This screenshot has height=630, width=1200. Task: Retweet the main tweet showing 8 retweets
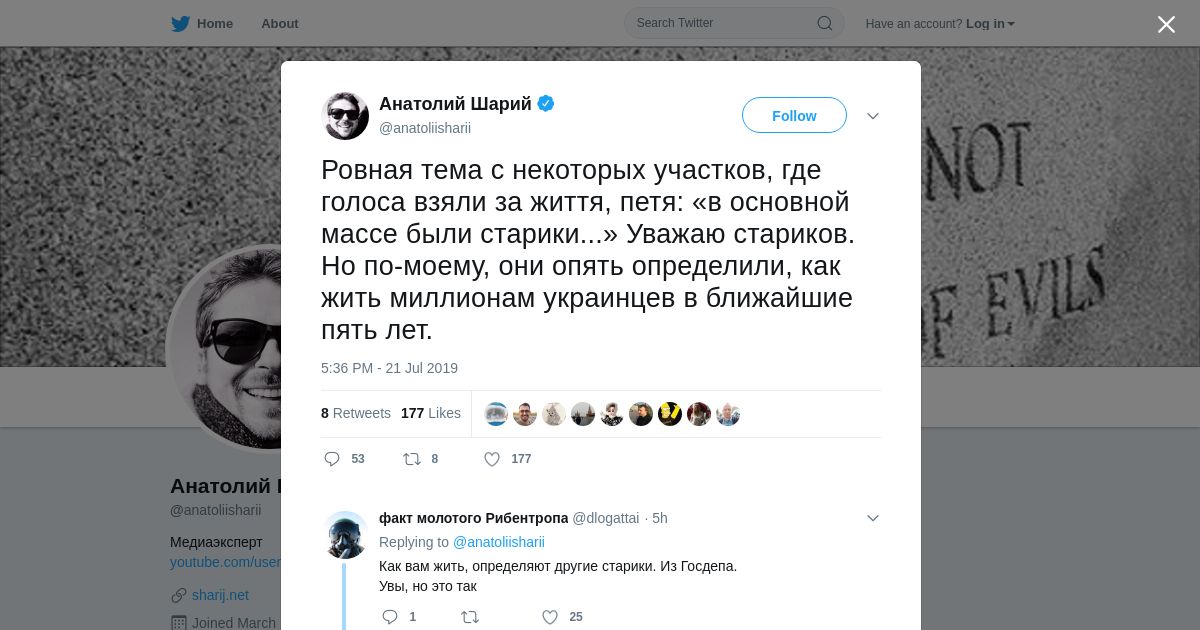[412, 459]
